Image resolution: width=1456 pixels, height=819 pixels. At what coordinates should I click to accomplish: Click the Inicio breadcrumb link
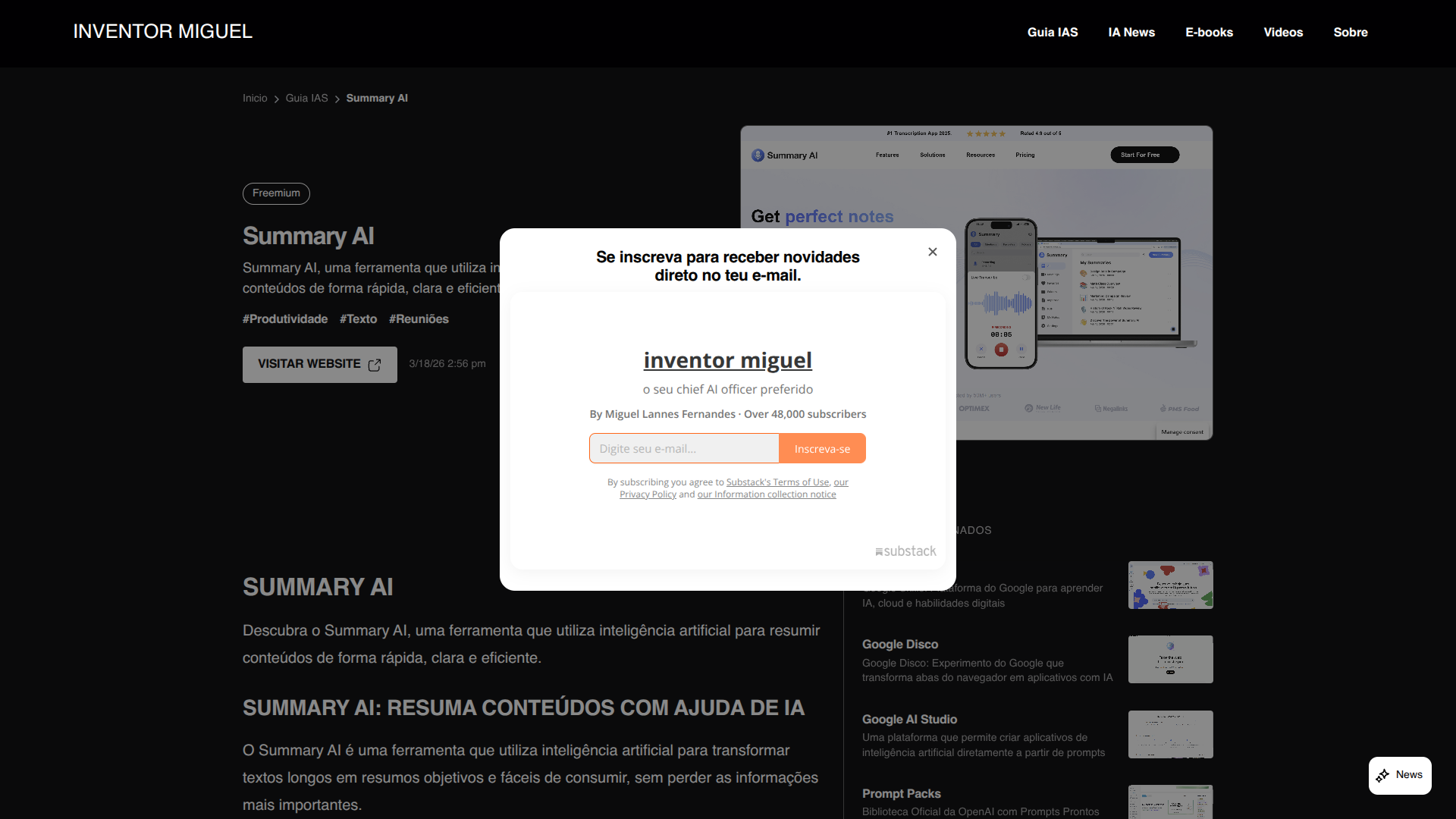255,99
